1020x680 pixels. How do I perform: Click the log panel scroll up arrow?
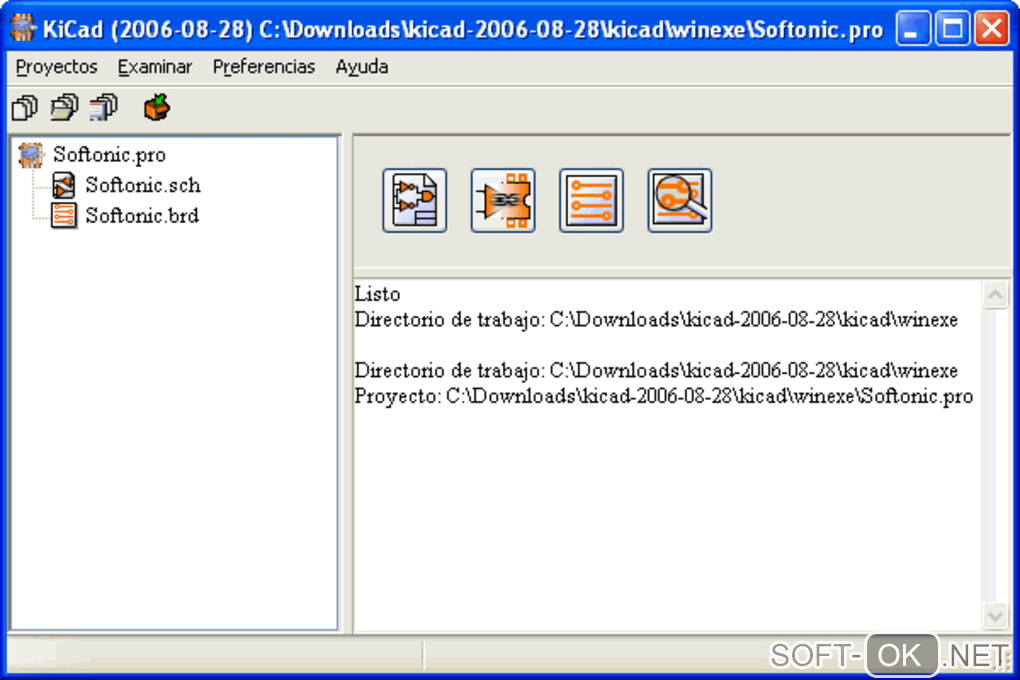995,295
